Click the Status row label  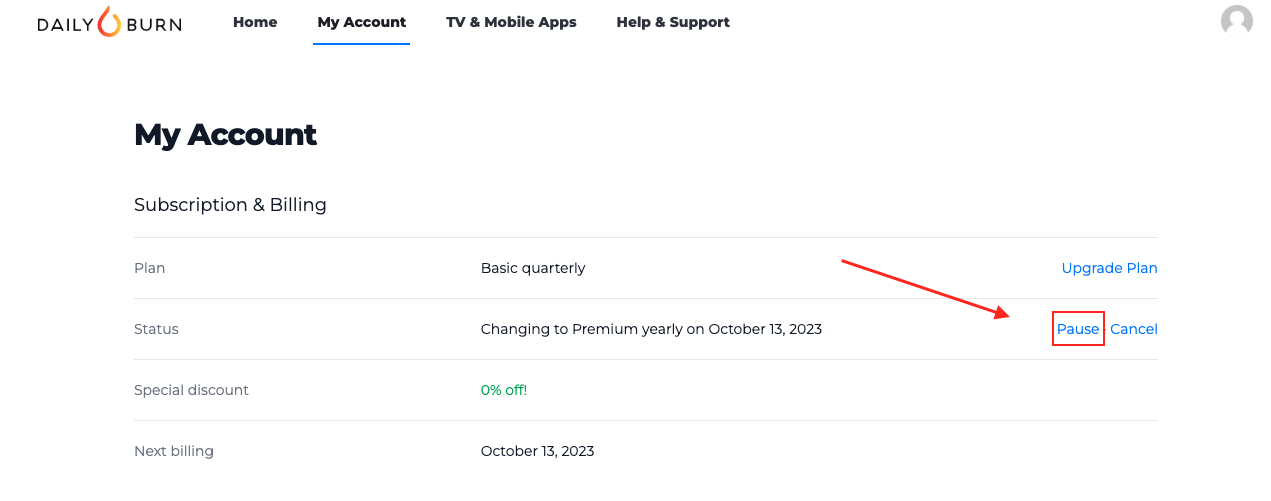(x=156, y=329)
